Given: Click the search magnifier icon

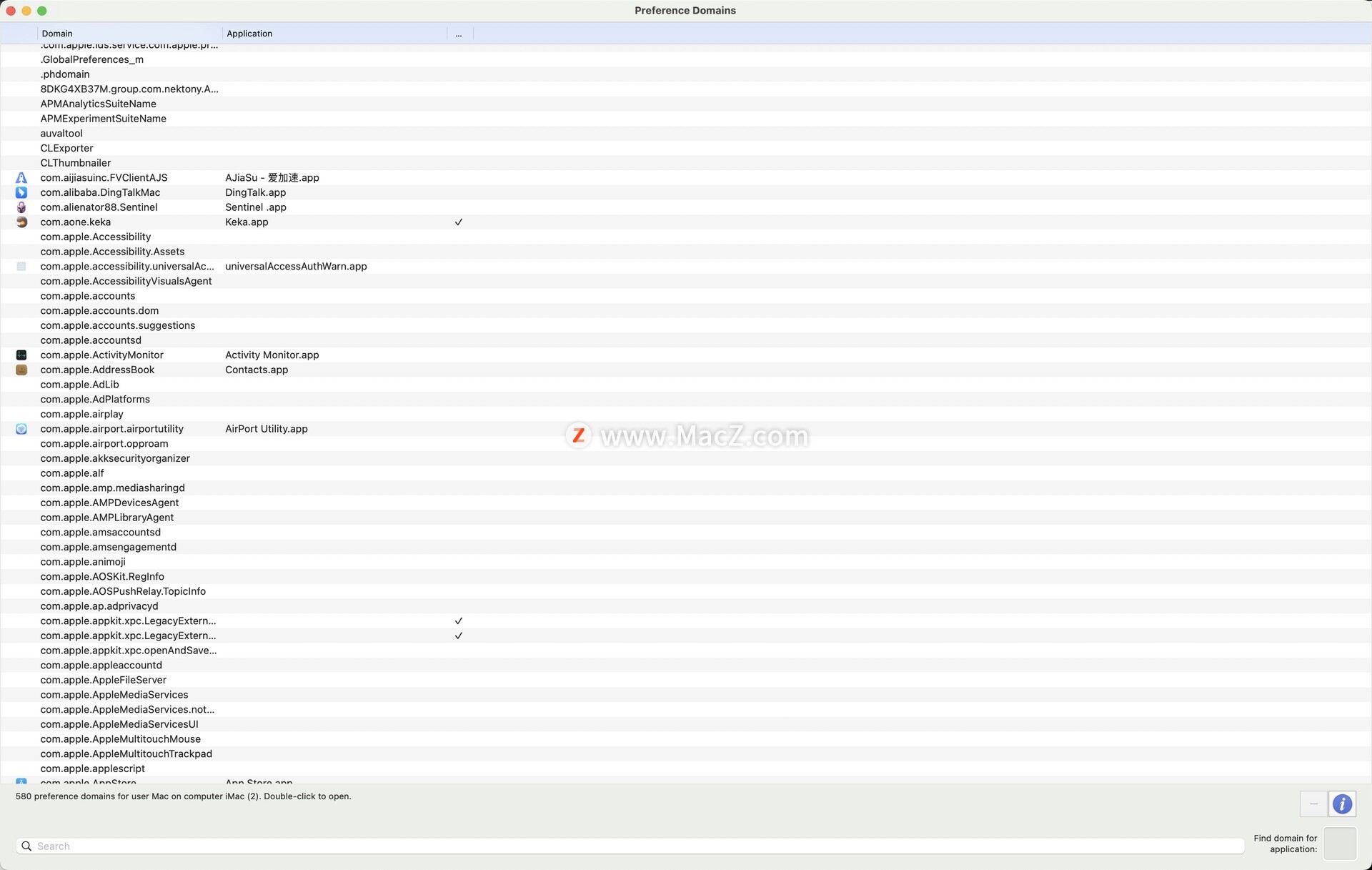Looking at the screenshot, I should click(x=26, y=846).
